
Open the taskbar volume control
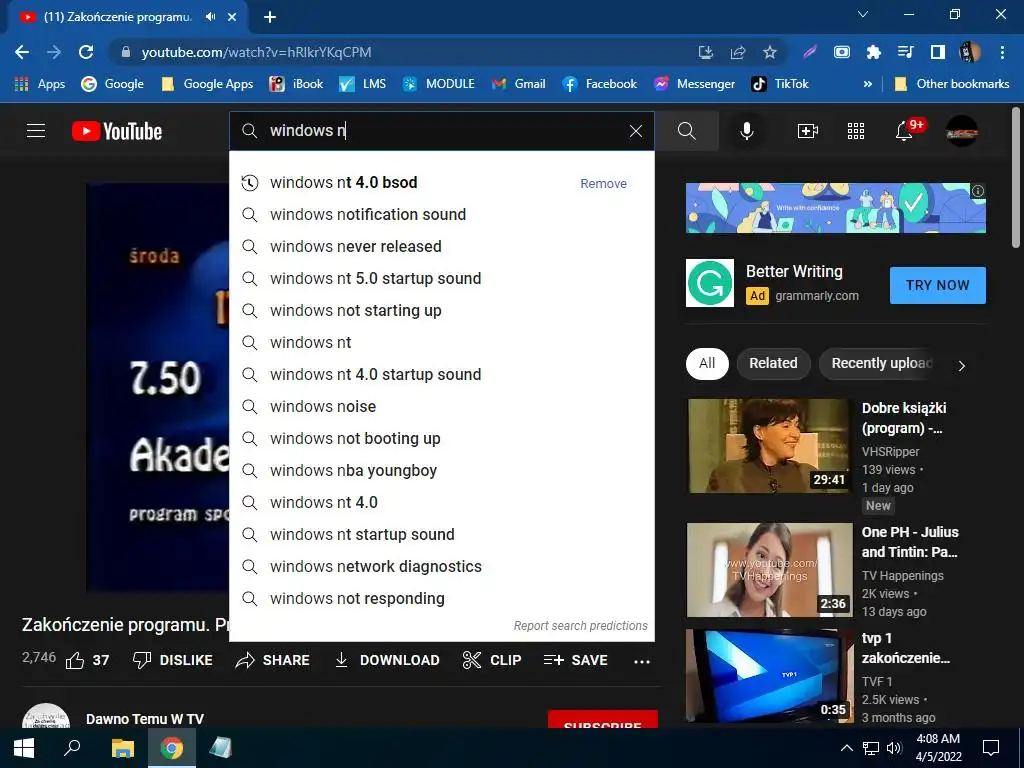coord(894,748)
